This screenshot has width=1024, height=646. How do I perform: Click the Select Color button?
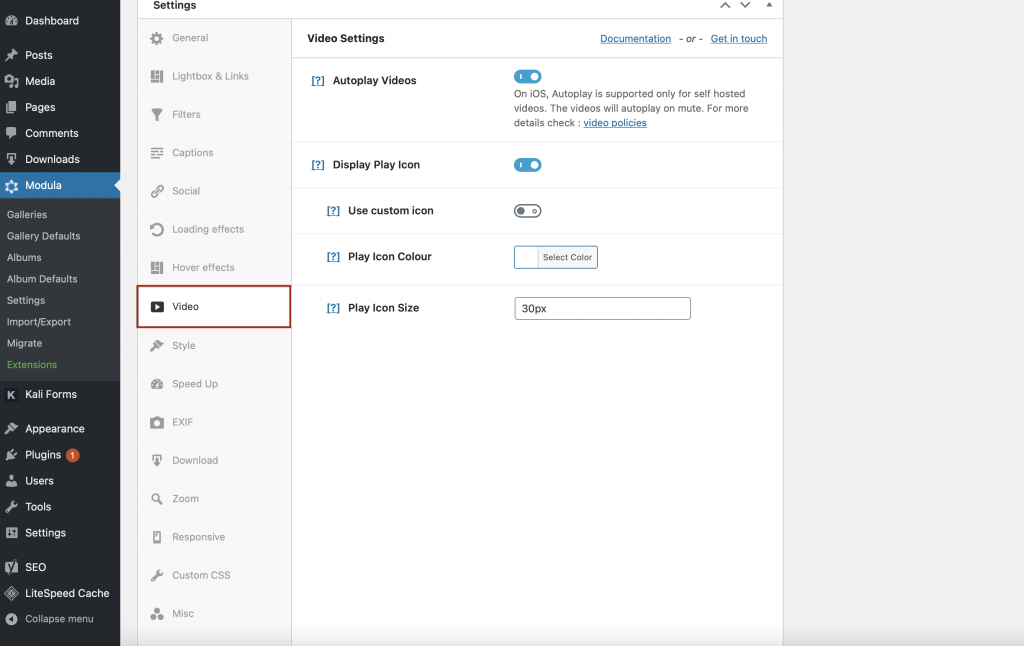point(567,257)
